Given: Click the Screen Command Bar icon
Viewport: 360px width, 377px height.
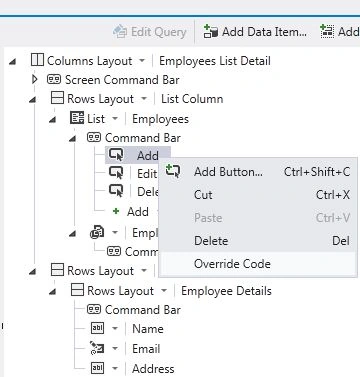Looking at the screenshot, I should pyautogui.click(x=54, y=79).
